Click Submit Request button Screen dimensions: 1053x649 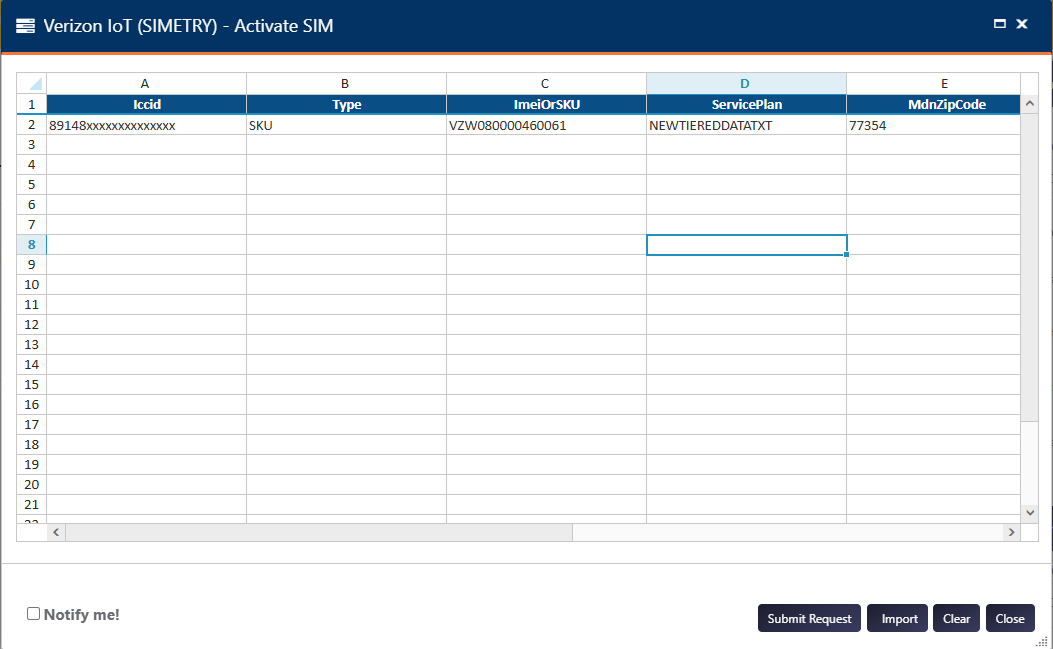click(x=809, y=619)
